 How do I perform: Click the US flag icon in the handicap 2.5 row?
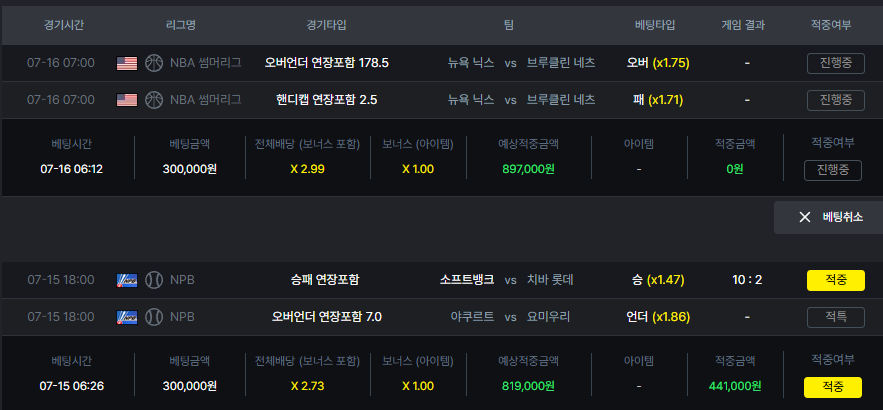(x=127, y=100)
